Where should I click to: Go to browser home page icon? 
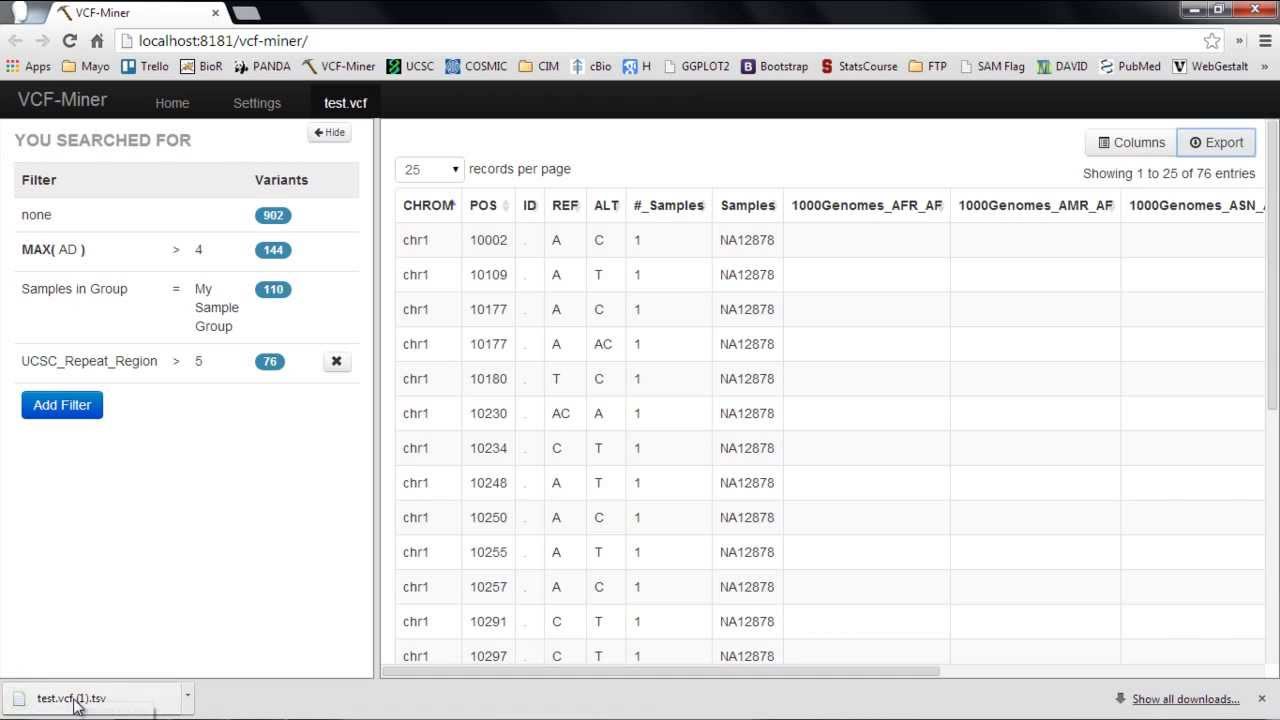[97, 41]
